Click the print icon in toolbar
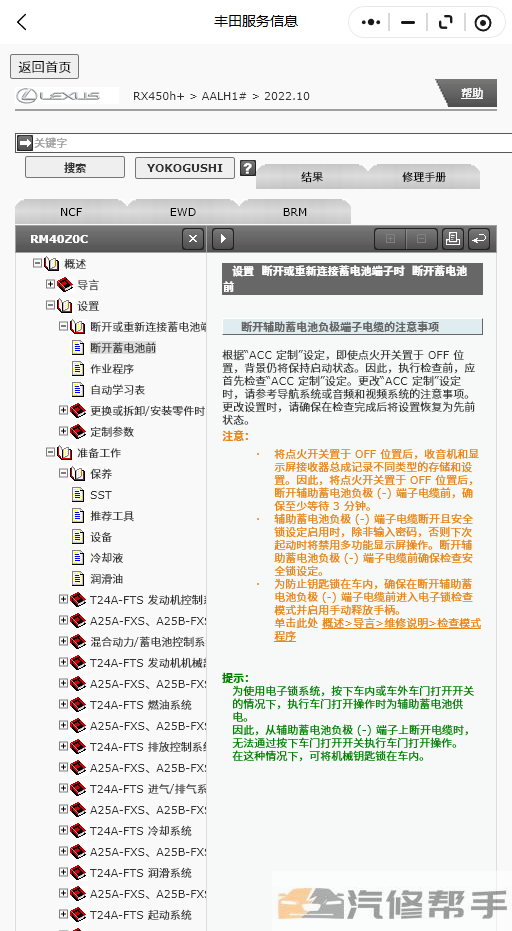512x931 pixels. pyautogui.click(x=453, y=239)
